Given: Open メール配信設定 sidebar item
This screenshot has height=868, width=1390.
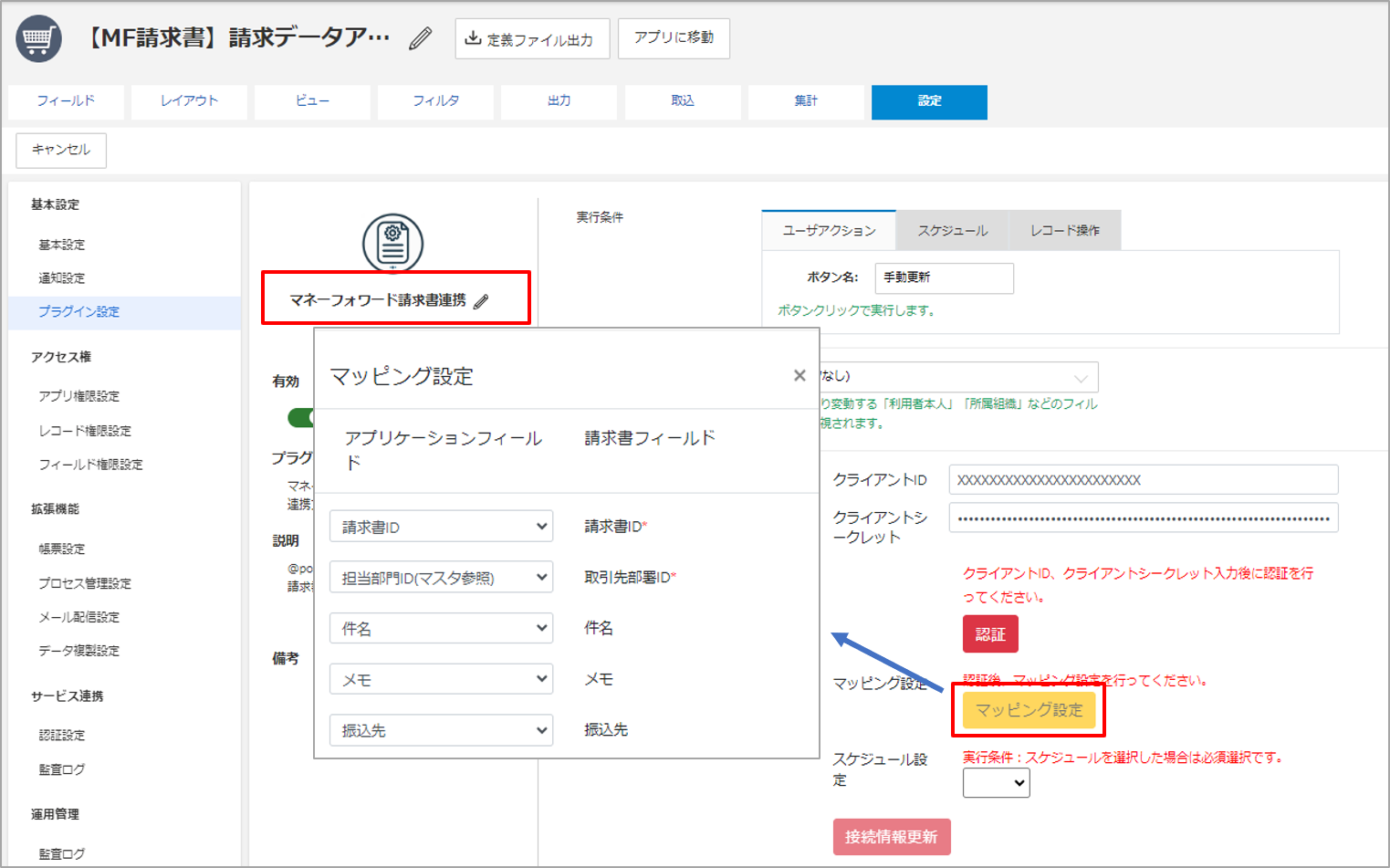Looking at the screenshot, I should click(79, 617).
